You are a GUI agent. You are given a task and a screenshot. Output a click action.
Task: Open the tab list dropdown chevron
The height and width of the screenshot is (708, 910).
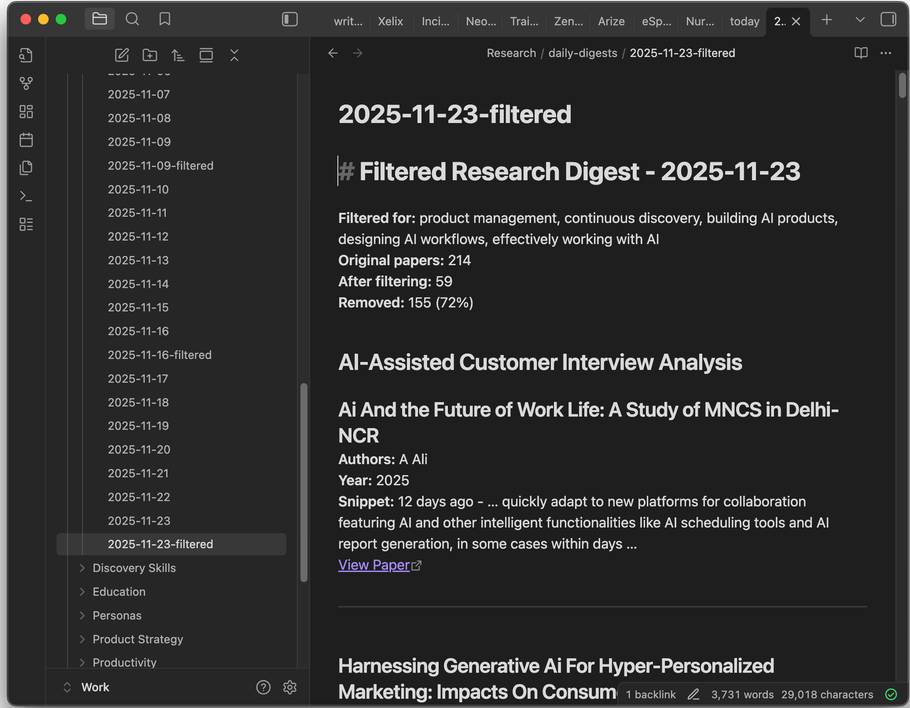tap(860, 18)
